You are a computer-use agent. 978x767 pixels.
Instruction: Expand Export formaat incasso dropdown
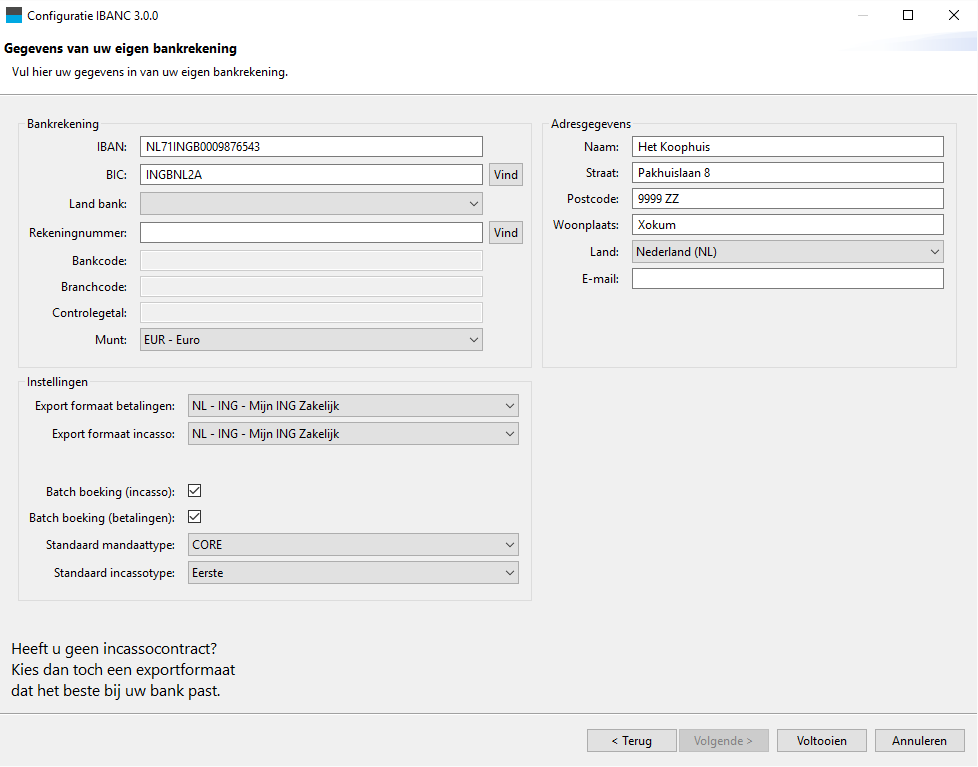pyautogui.click(x=353, y=434)
